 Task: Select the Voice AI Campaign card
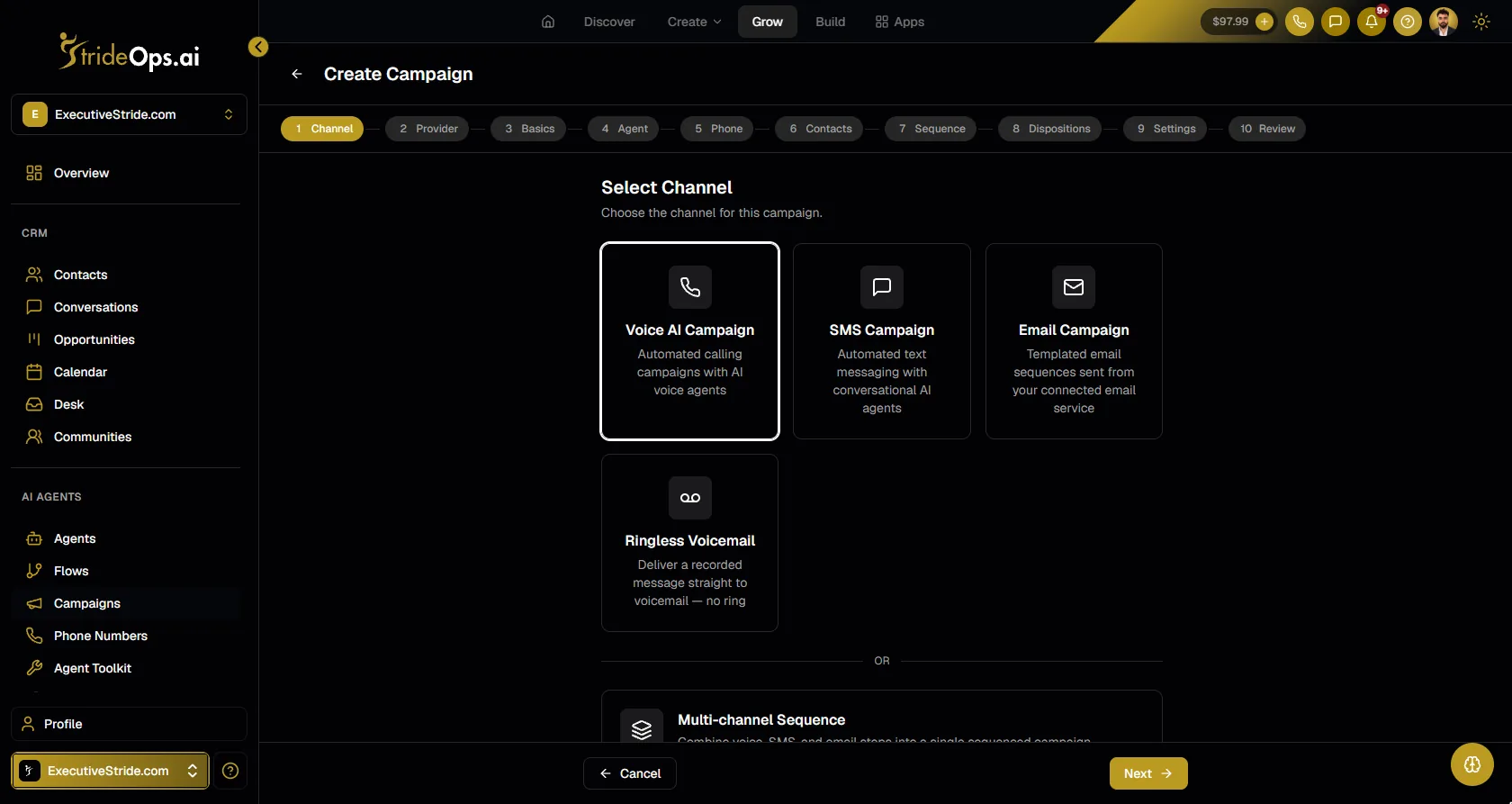click(689, 341)
